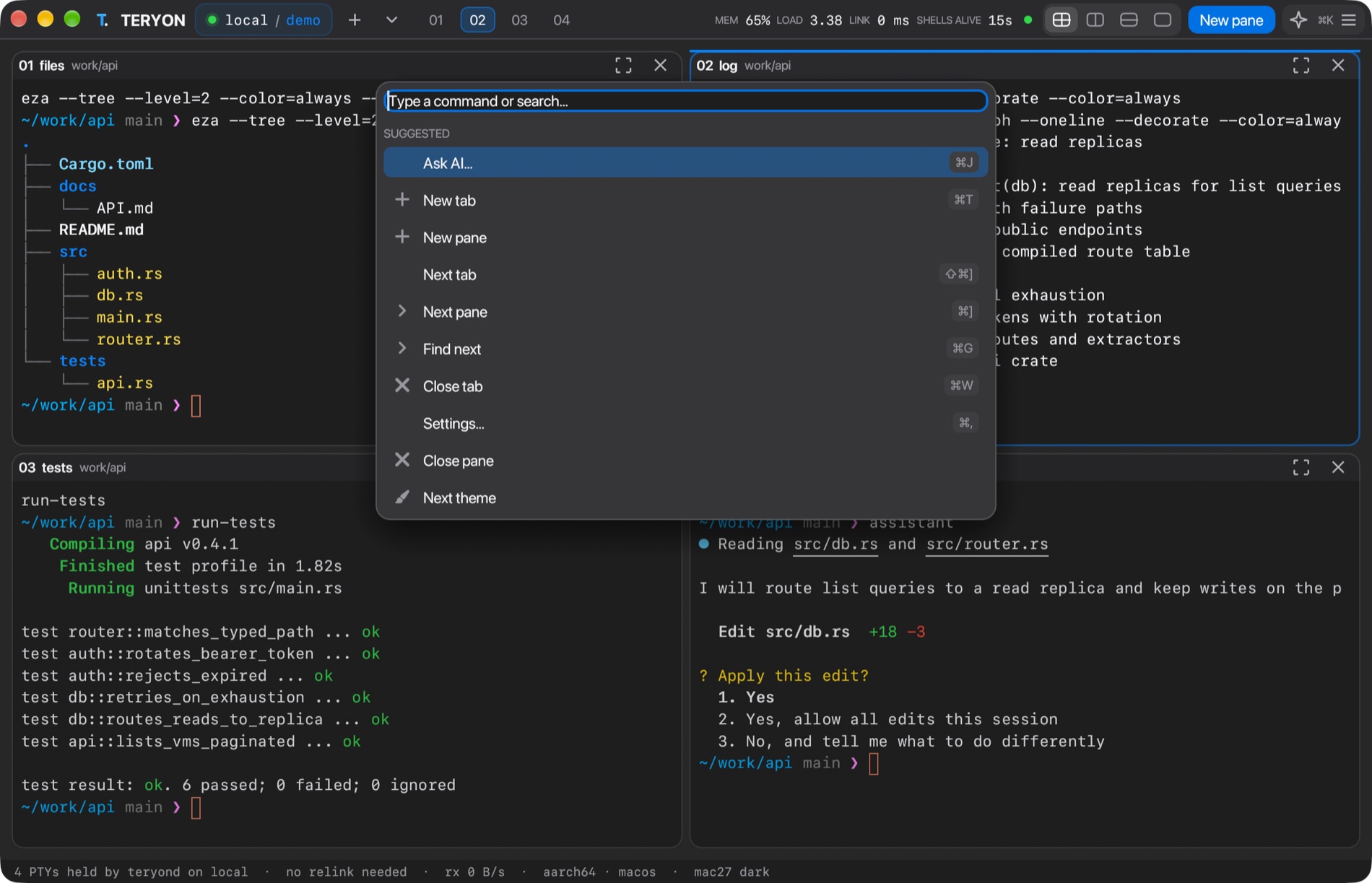This screenshot has width=1372, height=883.
Task: Click plus icon beside New pane entry
Action: click(x=402, y=237)
